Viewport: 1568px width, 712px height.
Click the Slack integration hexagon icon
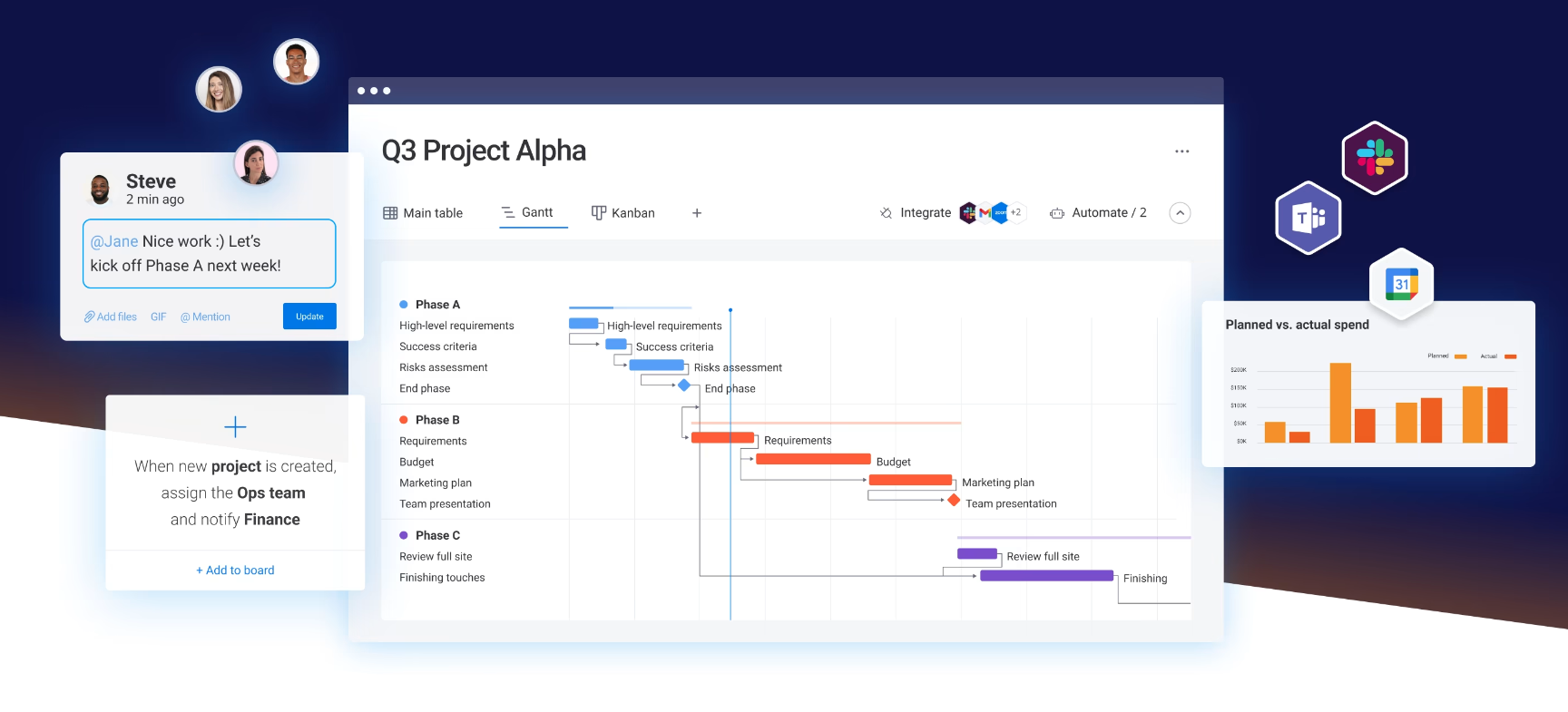[x=1375, y=158]
